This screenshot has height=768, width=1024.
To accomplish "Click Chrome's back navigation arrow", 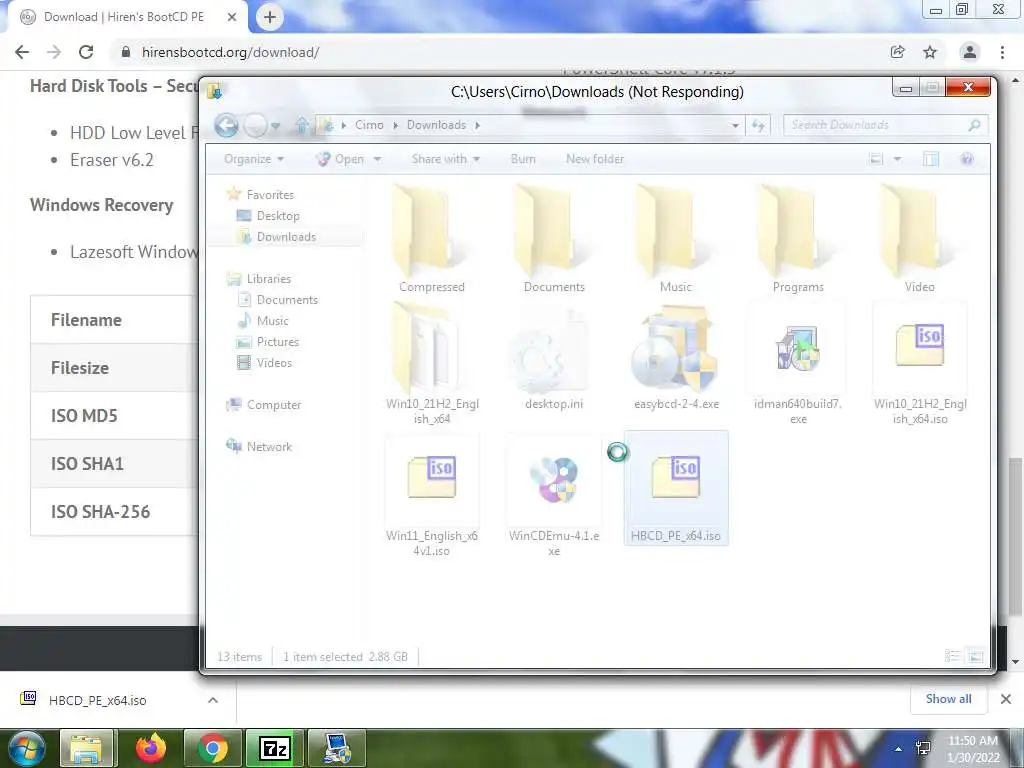I will click(x=22, y=52).
